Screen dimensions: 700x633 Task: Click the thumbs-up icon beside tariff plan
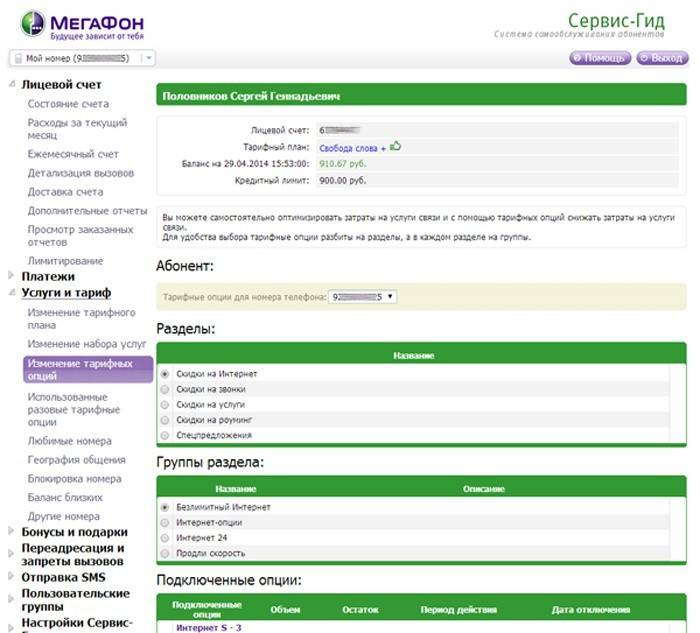pyautogui.click(x=396, y=146)
